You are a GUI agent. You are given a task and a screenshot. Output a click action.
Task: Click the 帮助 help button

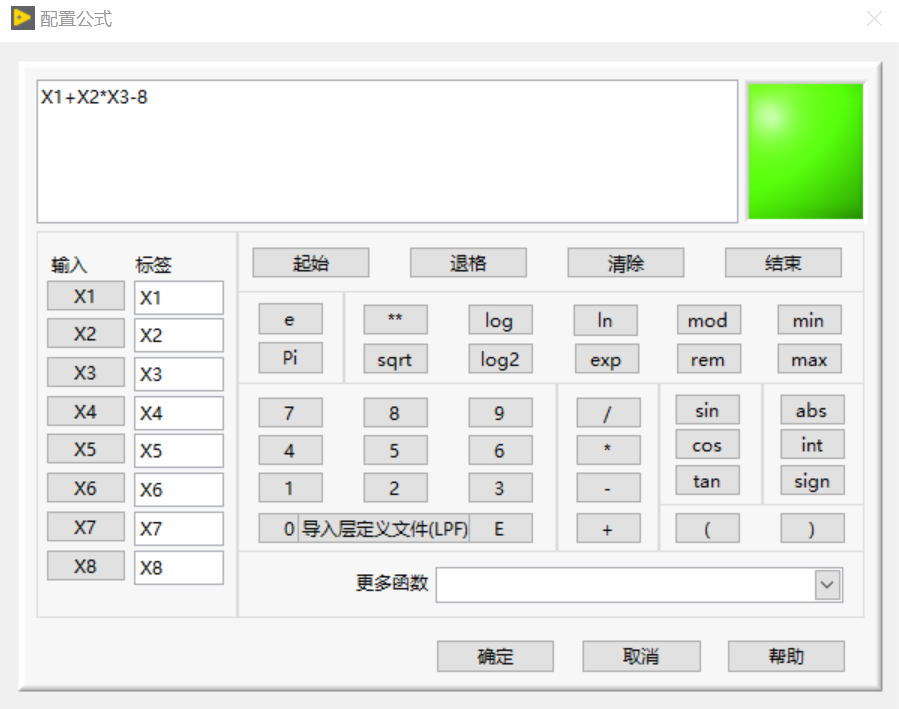[786, 656]
